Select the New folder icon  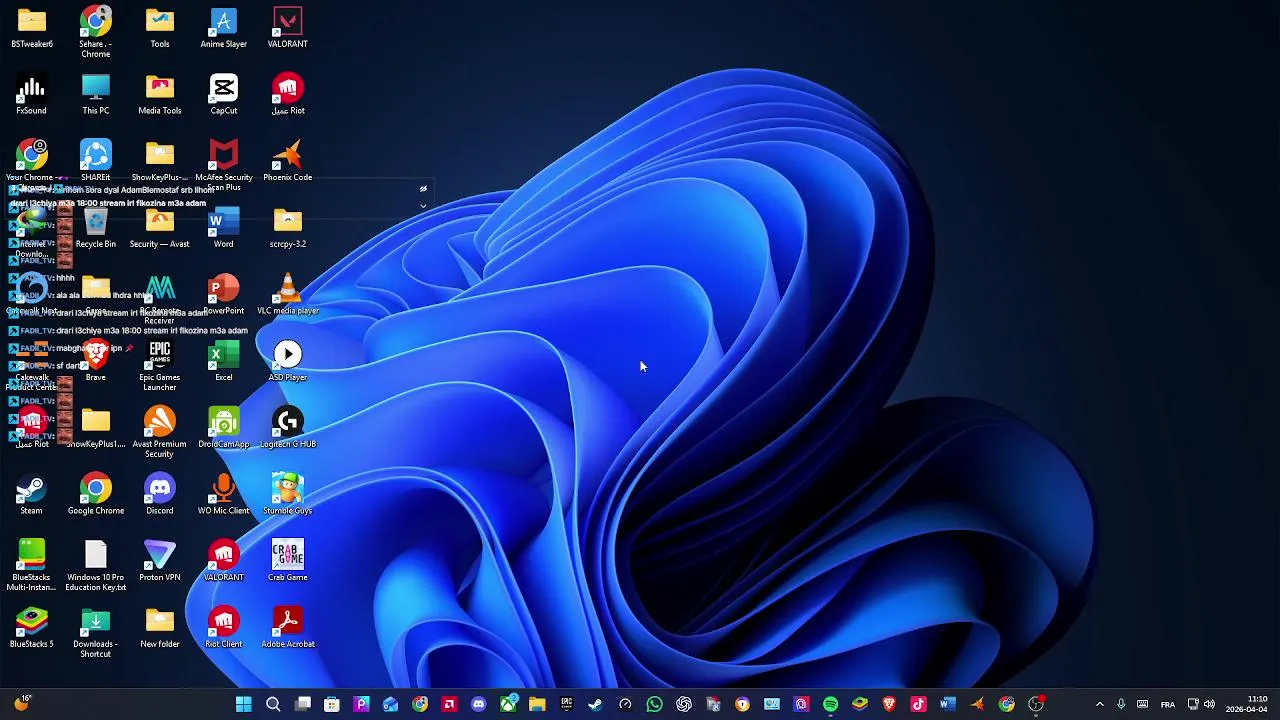160,629
